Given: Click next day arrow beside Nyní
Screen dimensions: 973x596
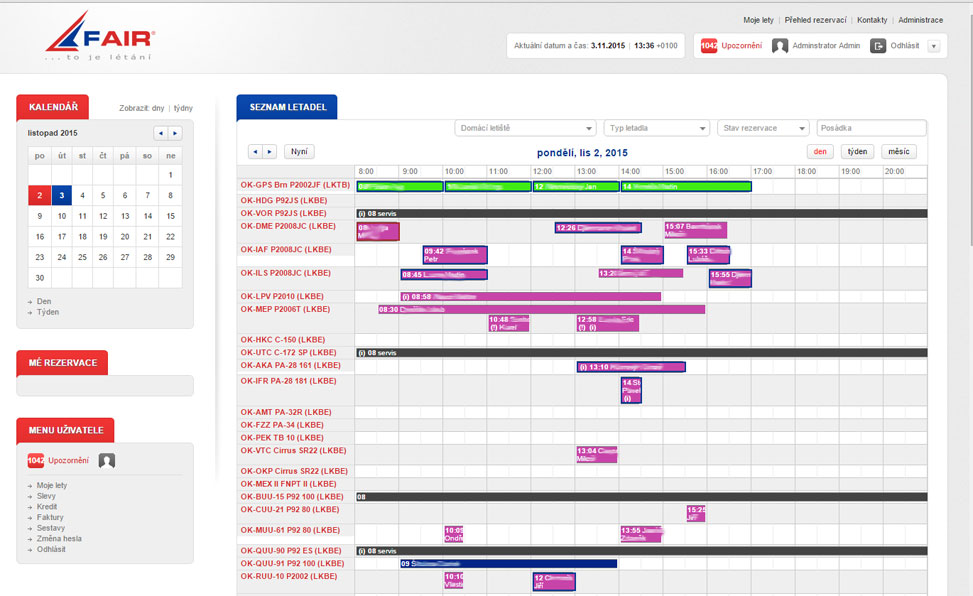Looking at the screenshot, I should [269, 152].
